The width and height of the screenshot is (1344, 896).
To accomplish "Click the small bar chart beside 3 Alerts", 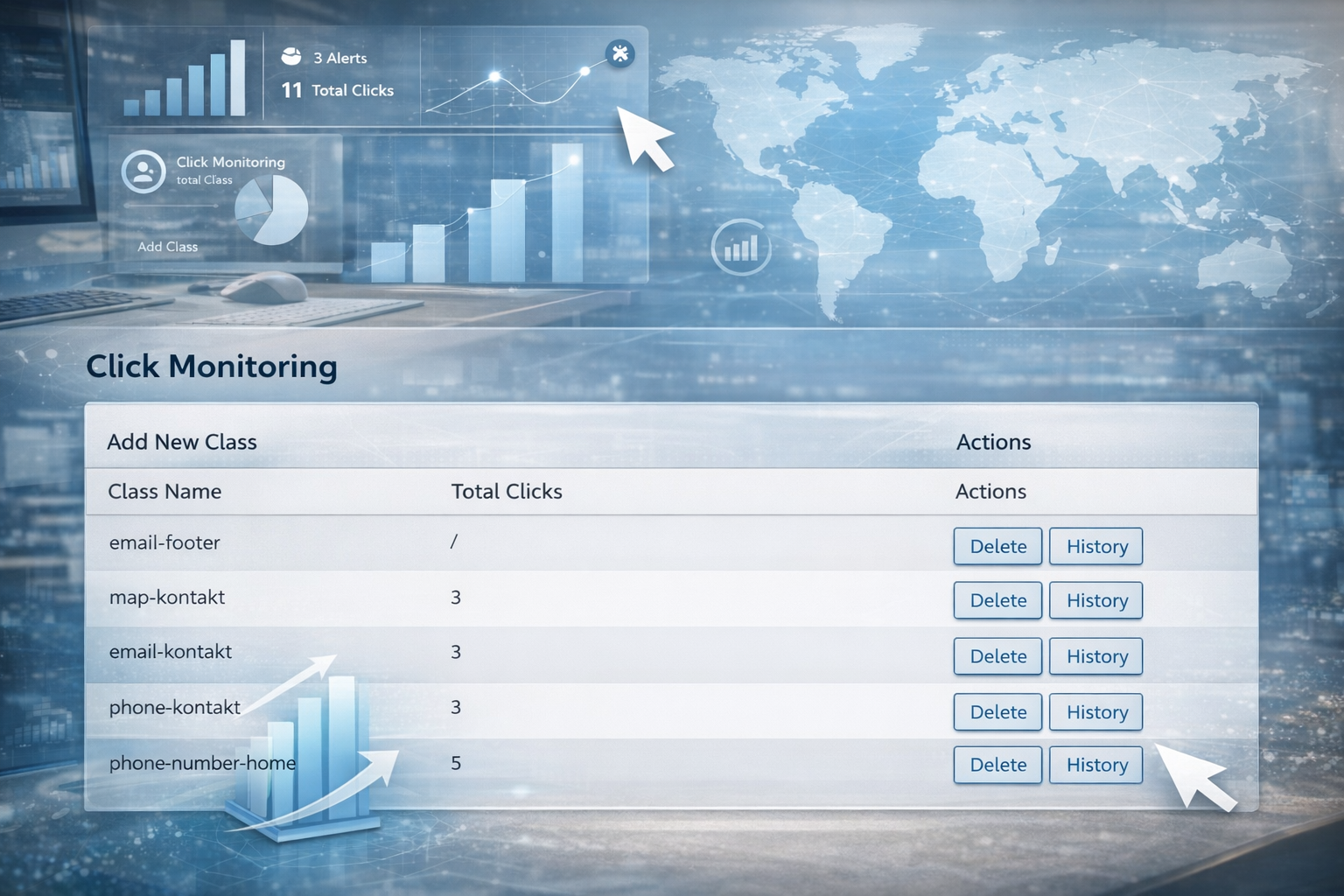I will [x=185, y=80].
